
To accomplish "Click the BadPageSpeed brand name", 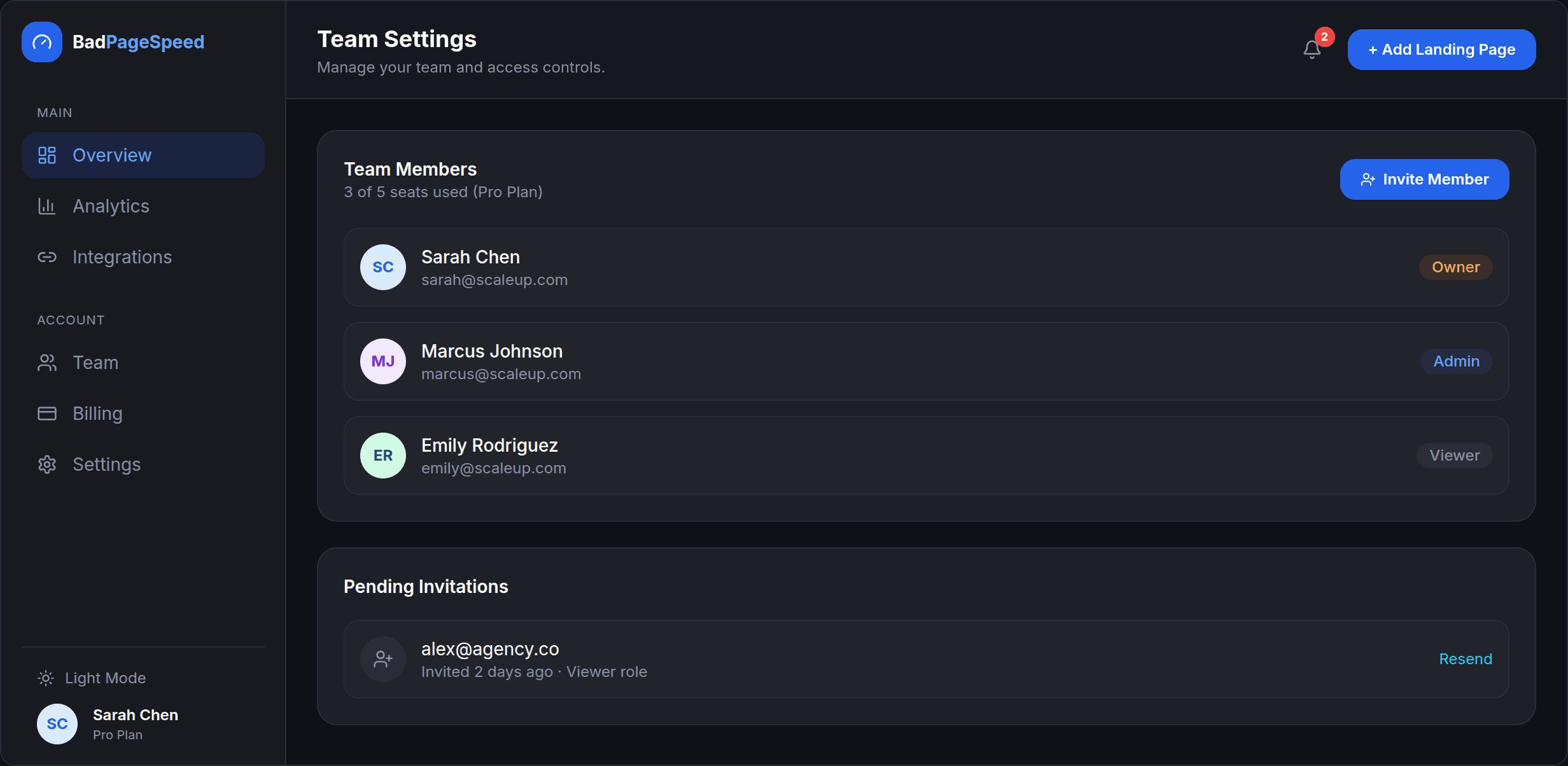I will point(138,42).
